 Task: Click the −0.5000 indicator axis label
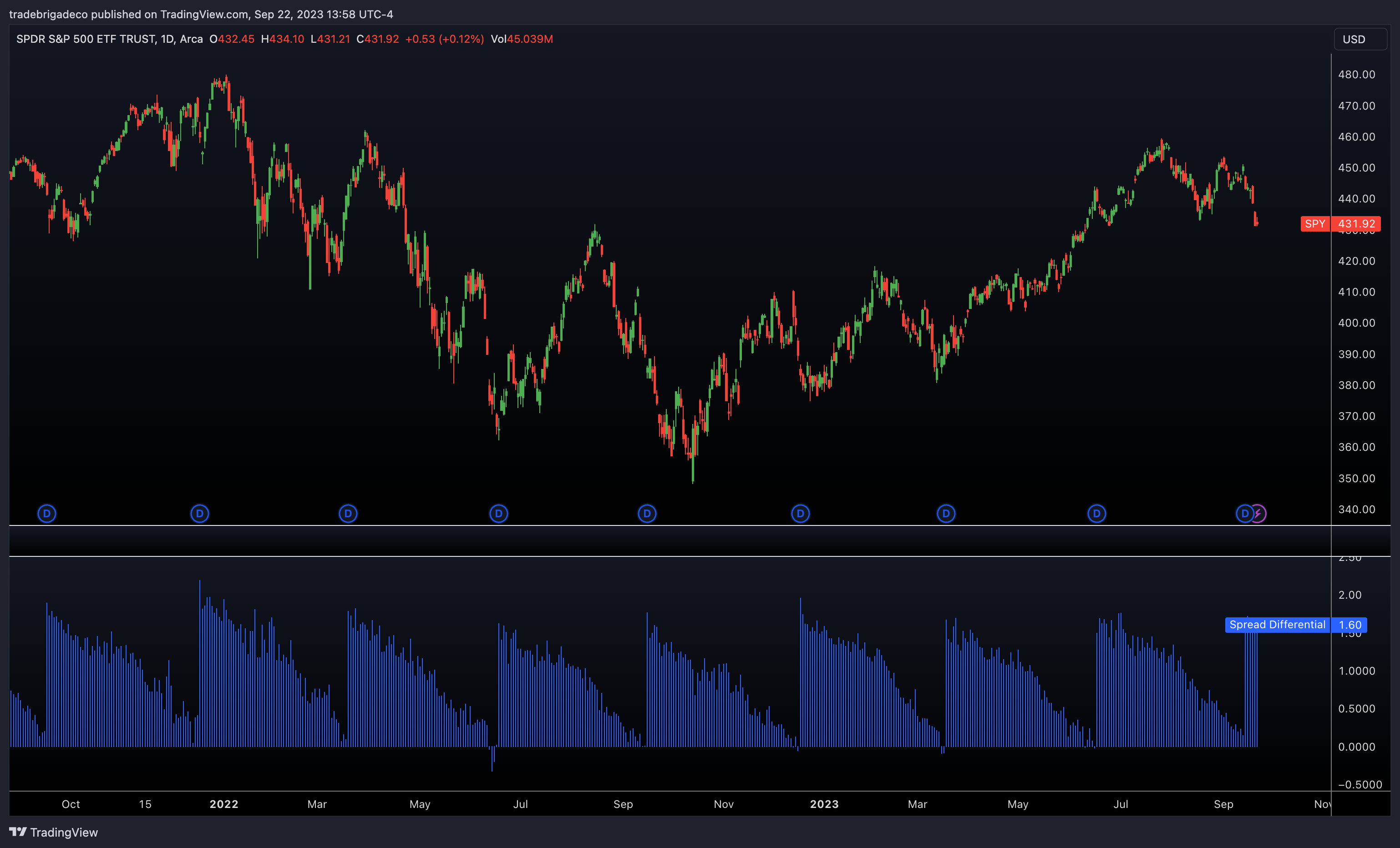click(x=1360, y=784)
